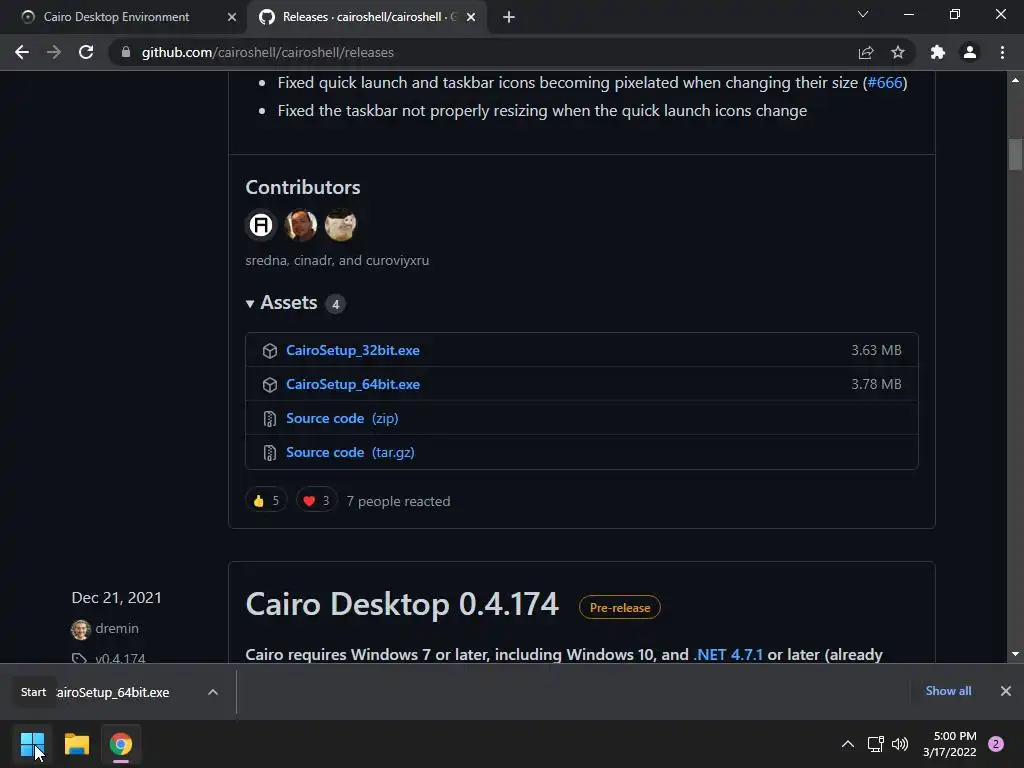This screenshot has width=1024, height=768.
Task: Click the thumbs up reaction
Action: (x=266, y=501)
